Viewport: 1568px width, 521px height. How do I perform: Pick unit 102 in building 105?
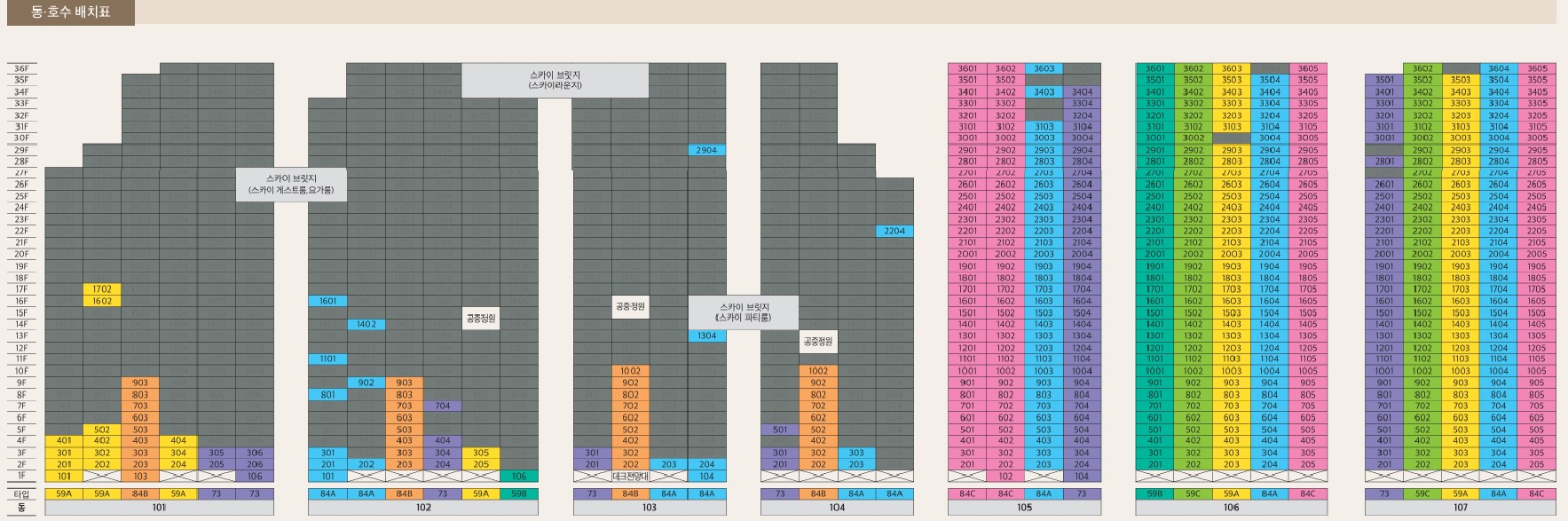(x=1005, y=477)
